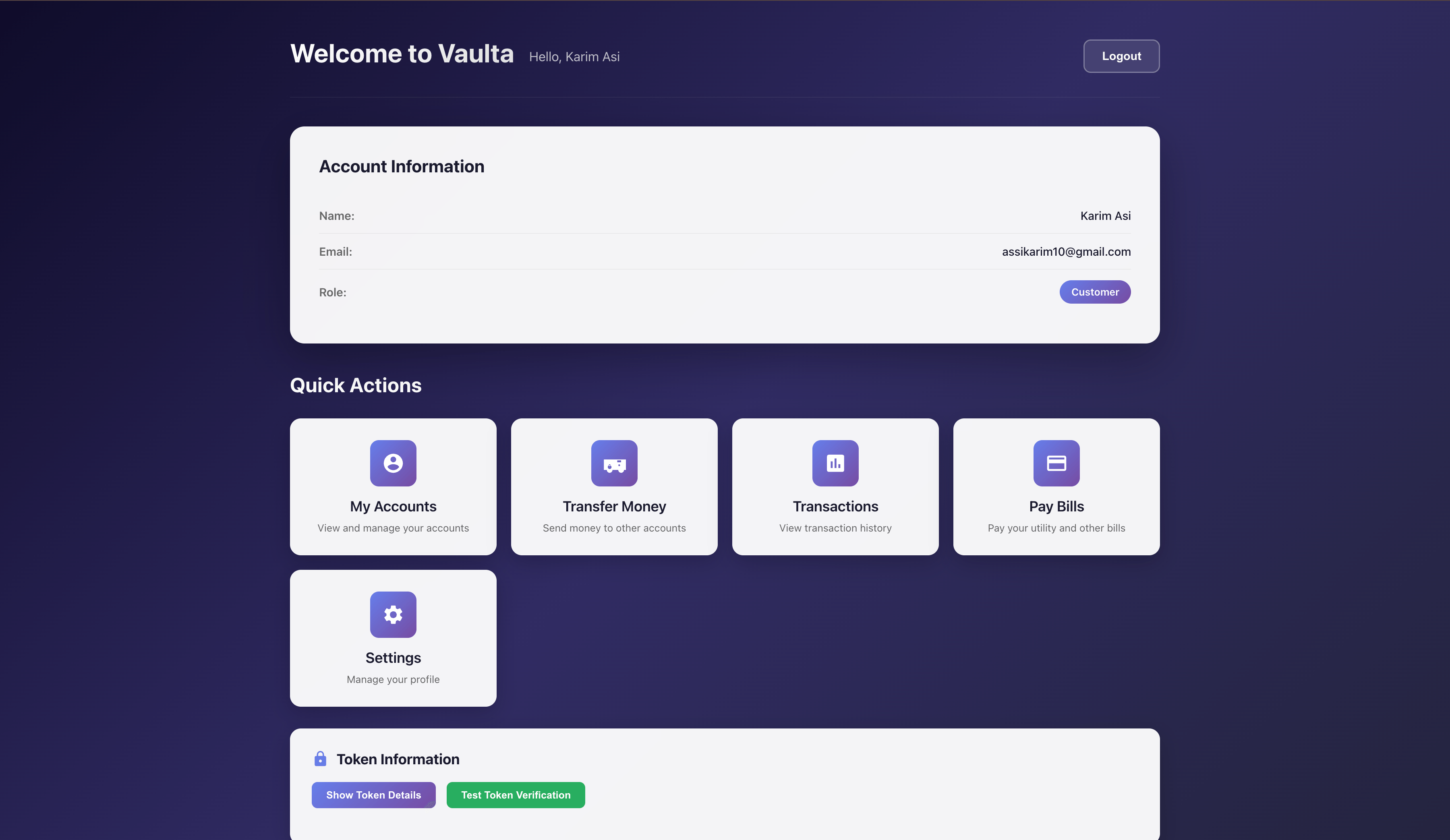The height and width of the screenshot is (840, 1450).
Task: Click the lock icon beside Token Information
Action: pyautogui.click(x=321, y=759)
